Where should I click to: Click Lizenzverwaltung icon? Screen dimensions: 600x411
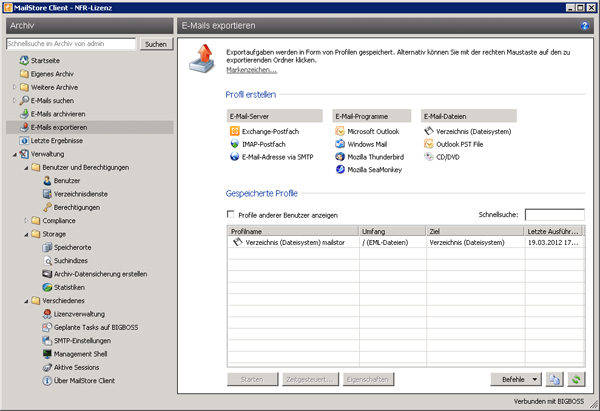47,314
